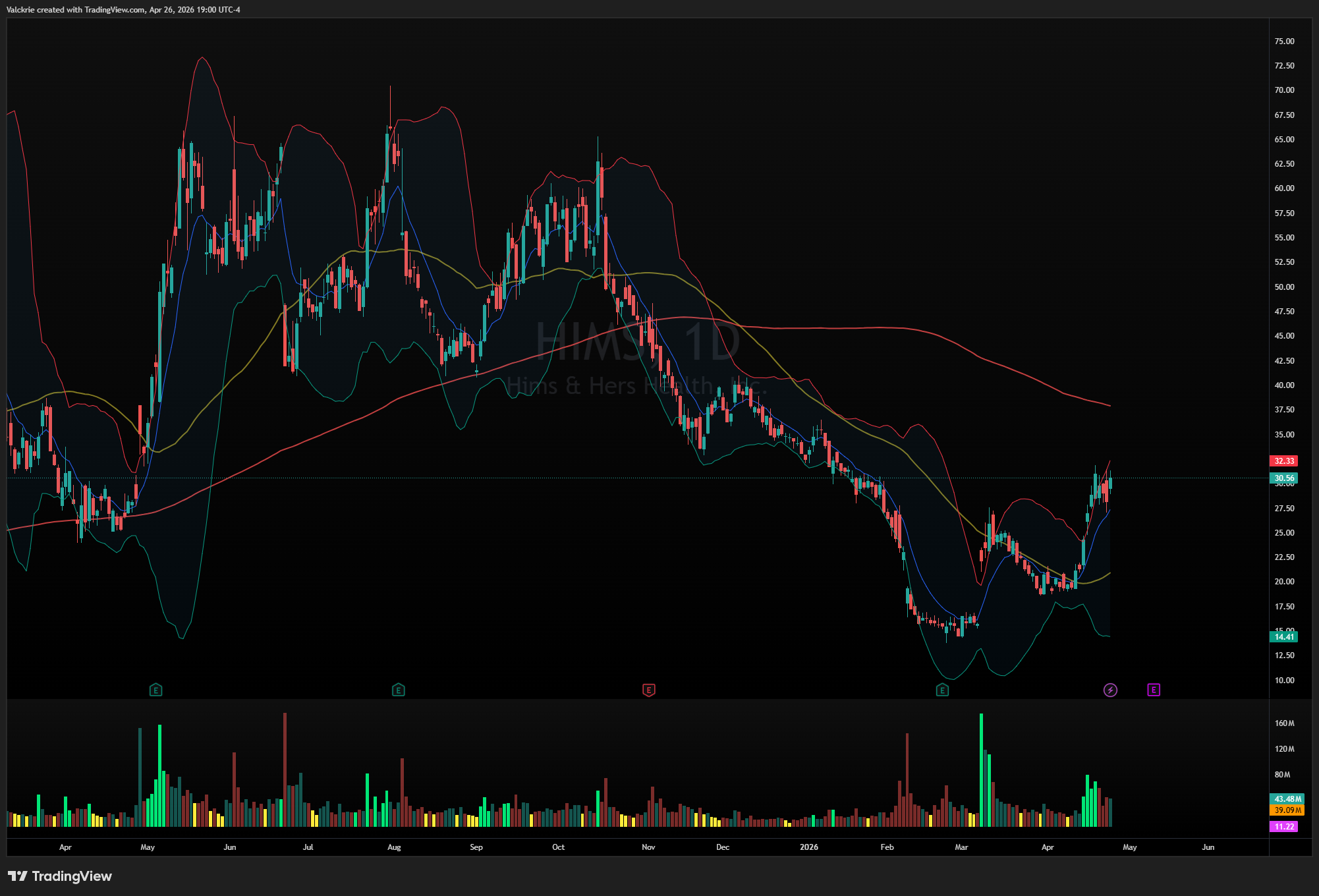Click the green earnings marker near May 2025
The width and height of the screenshot is (1319, 896).
coord(155,690)
